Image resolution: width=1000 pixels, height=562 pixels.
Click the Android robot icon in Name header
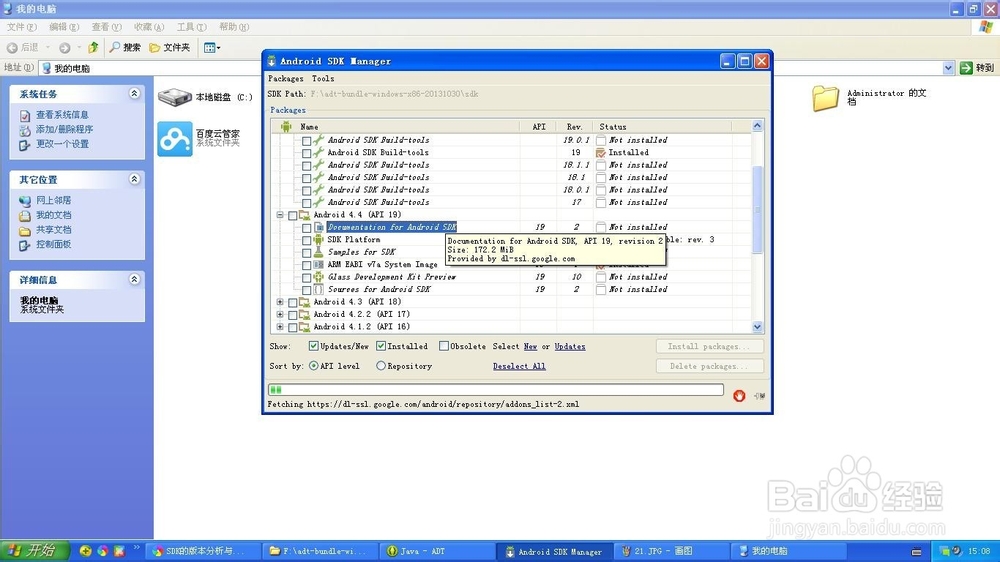[286, 126]
